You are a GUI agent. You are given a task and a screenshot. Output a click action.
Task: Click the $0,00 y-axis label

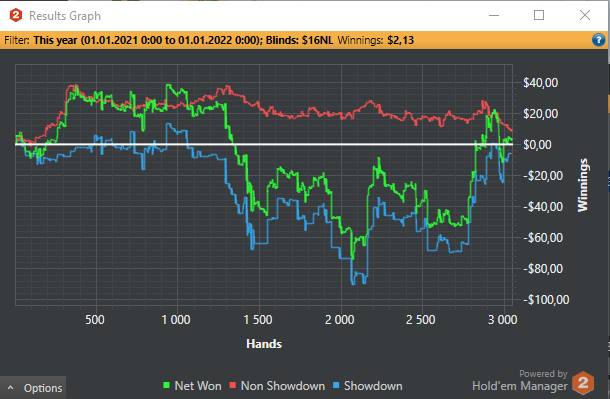coord(537,145)
